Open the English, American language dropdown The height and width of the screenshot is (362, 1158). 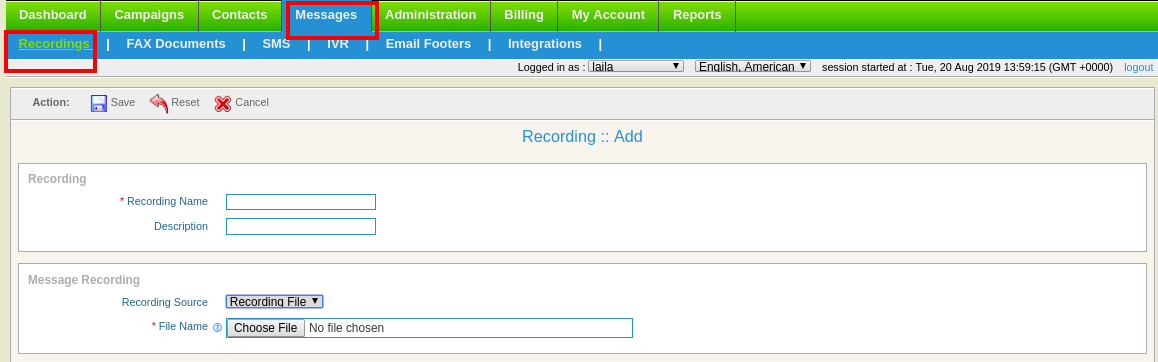tap(753, 66)
